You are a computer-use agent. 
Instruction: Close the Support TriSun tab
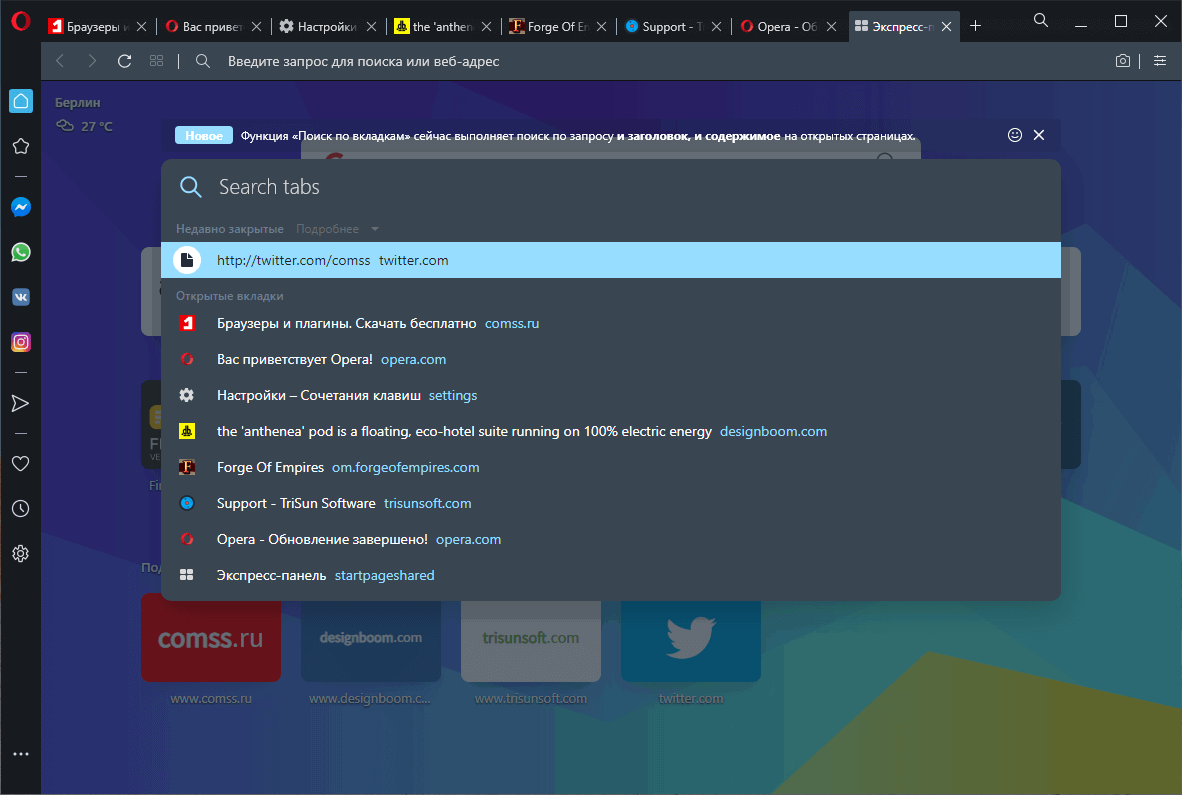(716, 26)
